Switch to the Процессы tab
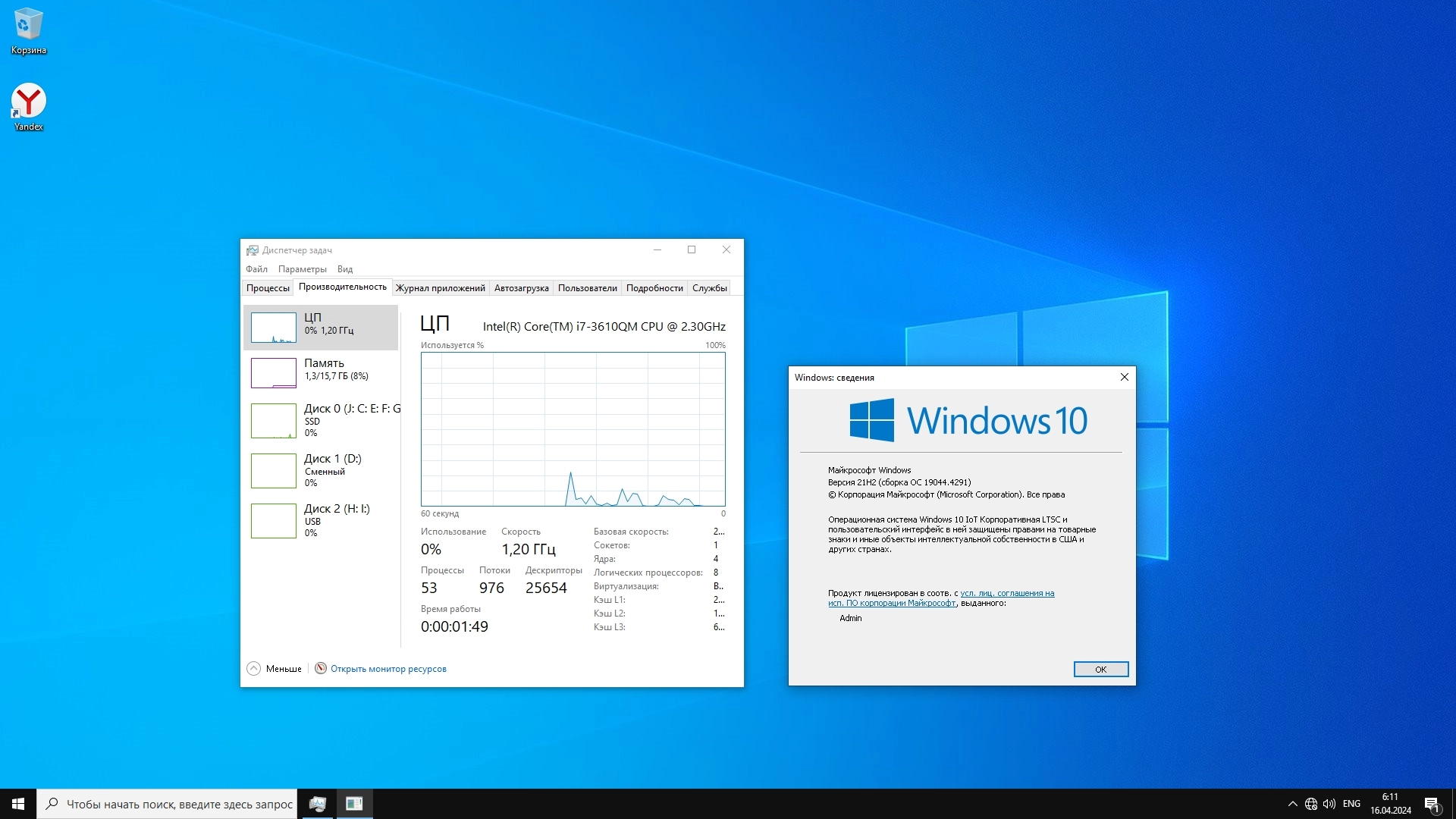 268,288
